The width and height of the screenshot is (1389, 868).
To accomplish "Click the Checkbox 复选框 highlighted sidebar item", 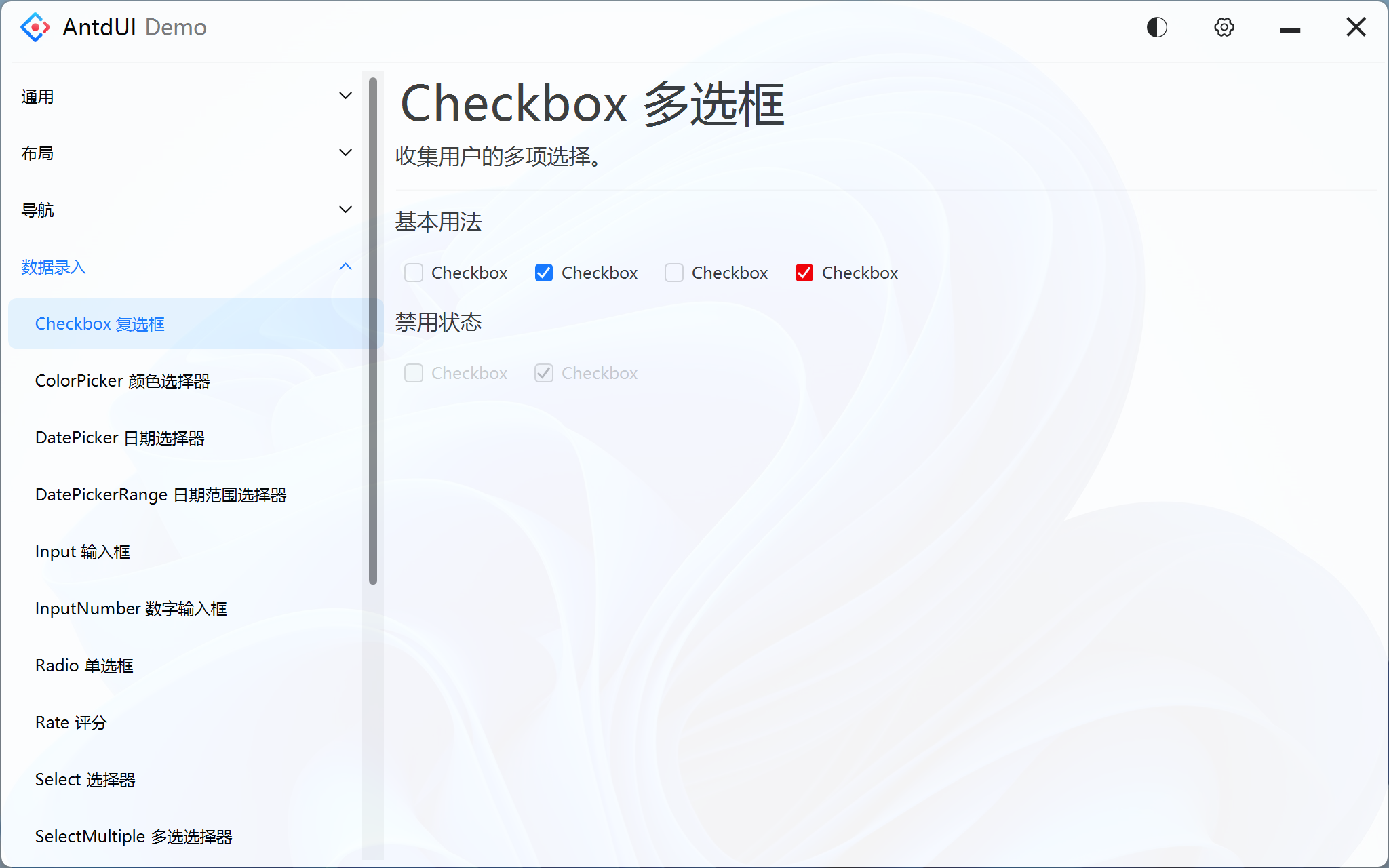I will 100,323.
